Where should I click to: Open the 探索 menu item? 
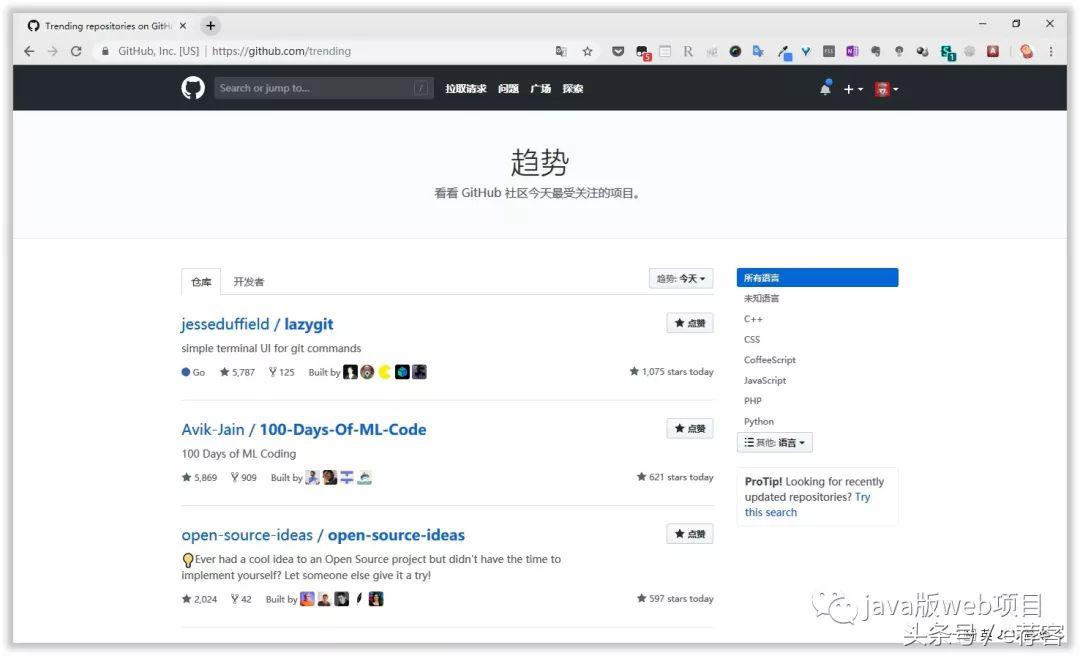point(572,88)
